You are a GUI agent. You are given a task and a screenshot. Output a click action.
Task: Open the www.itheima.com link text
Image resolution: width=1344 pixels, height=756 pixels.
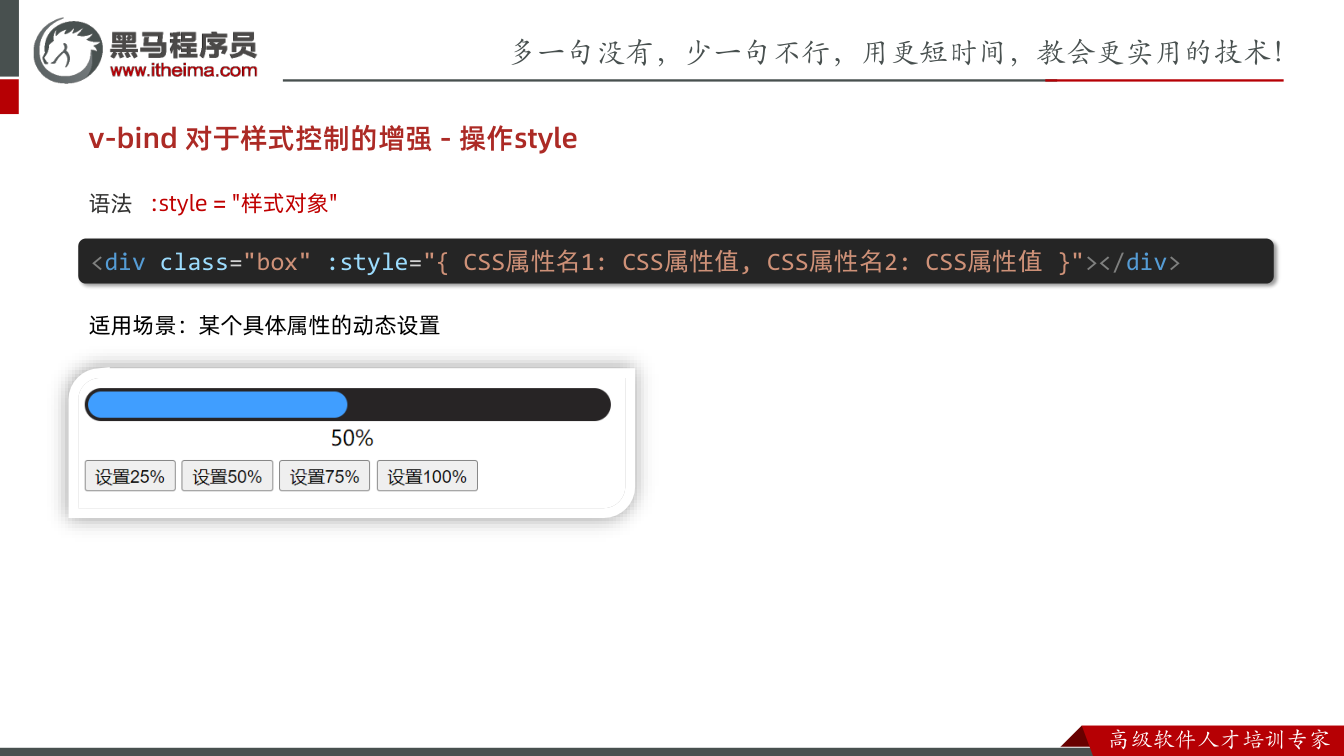(184, 70)
